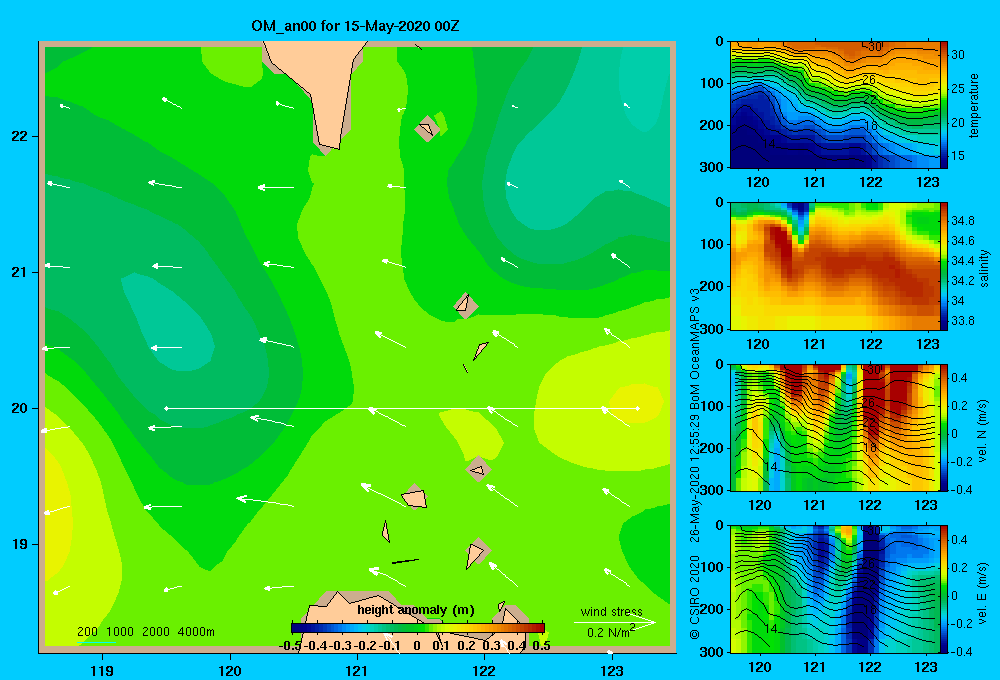Click the title 'OM_an00 for 15-May-2020 00Z'
1000x680 pixels.
[355, 26]
